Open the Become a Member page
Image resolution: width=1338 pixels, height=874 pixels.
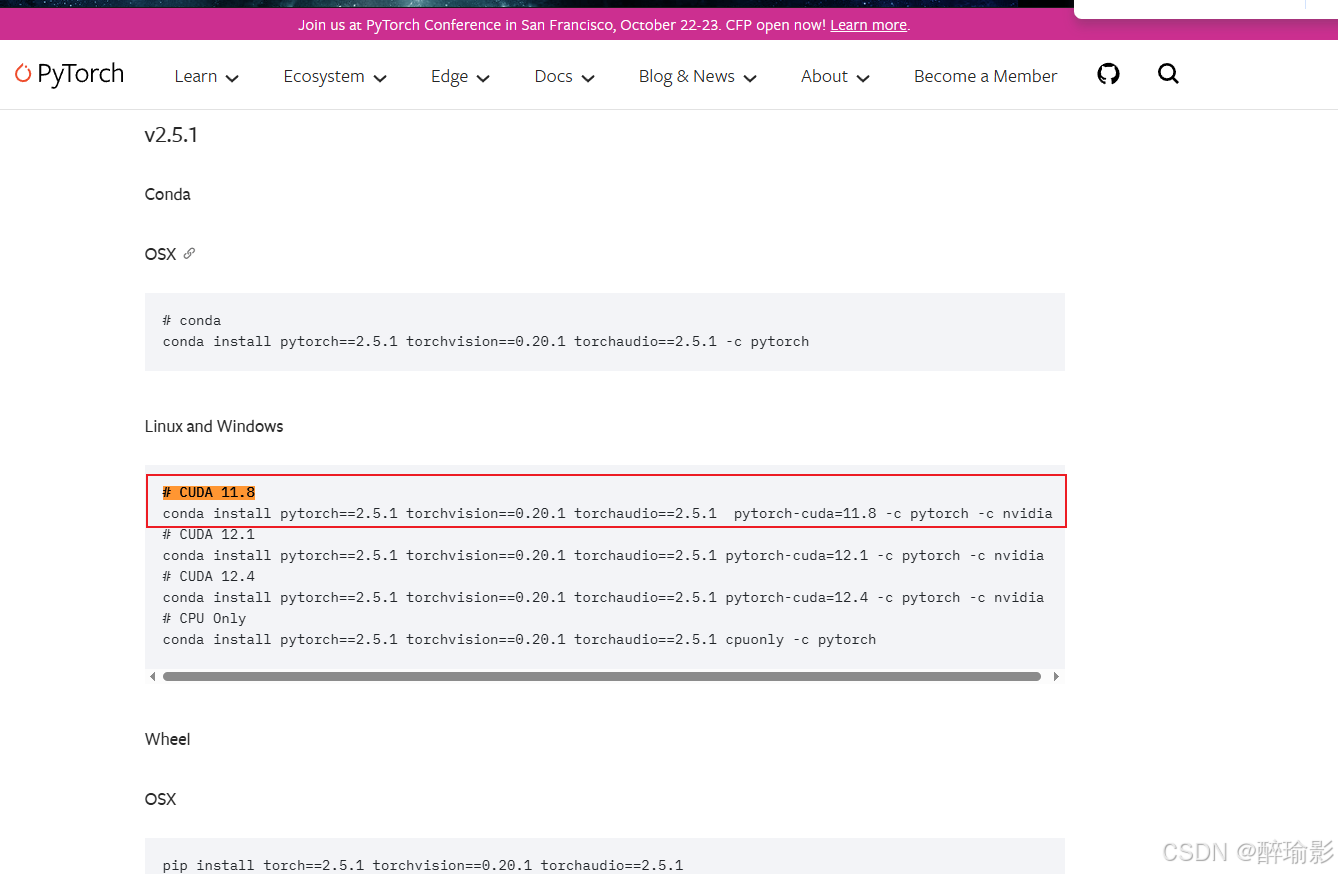coord(985,76)
